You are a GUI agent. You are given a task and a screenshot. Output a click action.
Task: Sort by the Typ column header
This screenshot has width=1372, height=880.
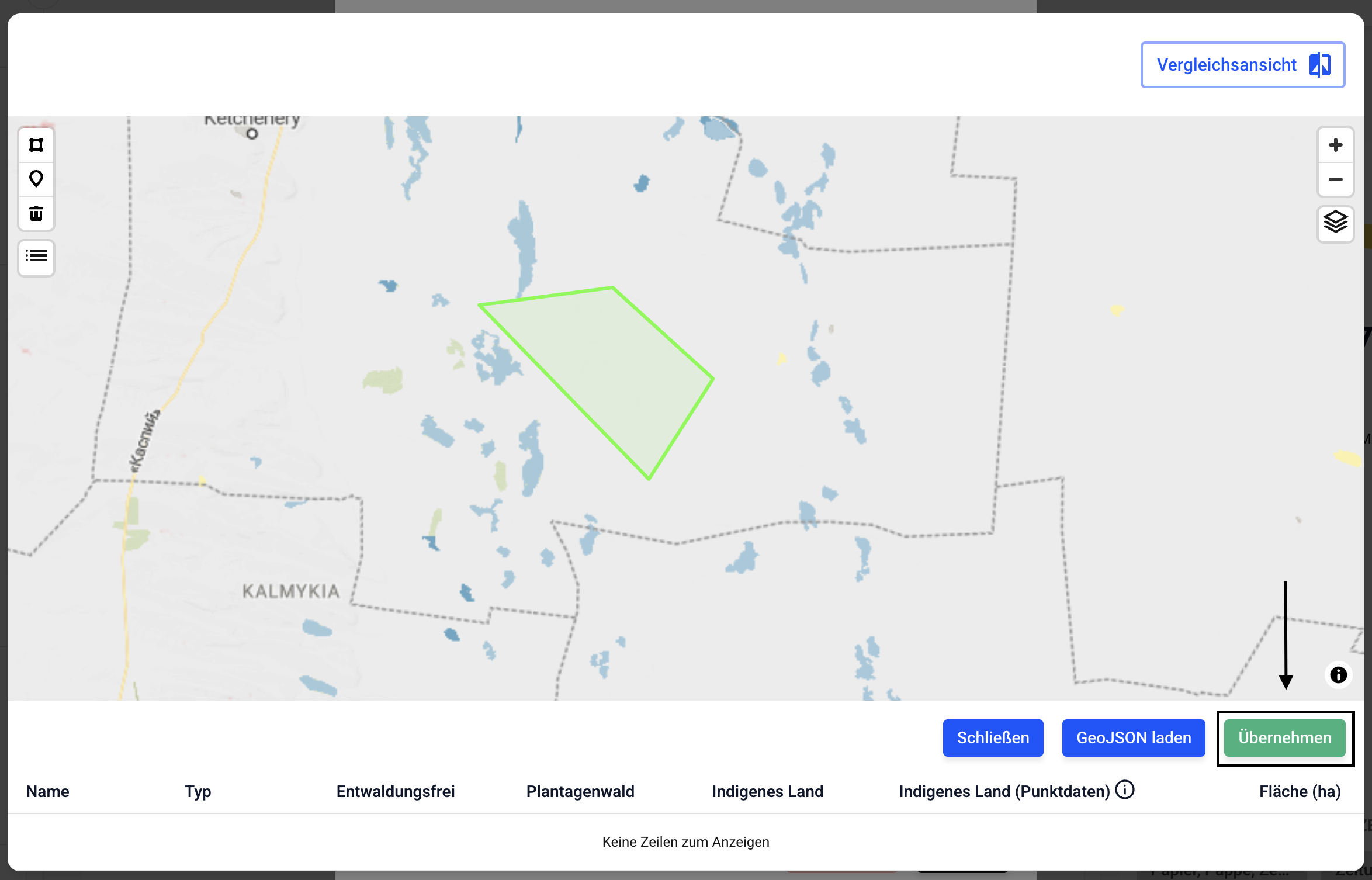(198, 791)
